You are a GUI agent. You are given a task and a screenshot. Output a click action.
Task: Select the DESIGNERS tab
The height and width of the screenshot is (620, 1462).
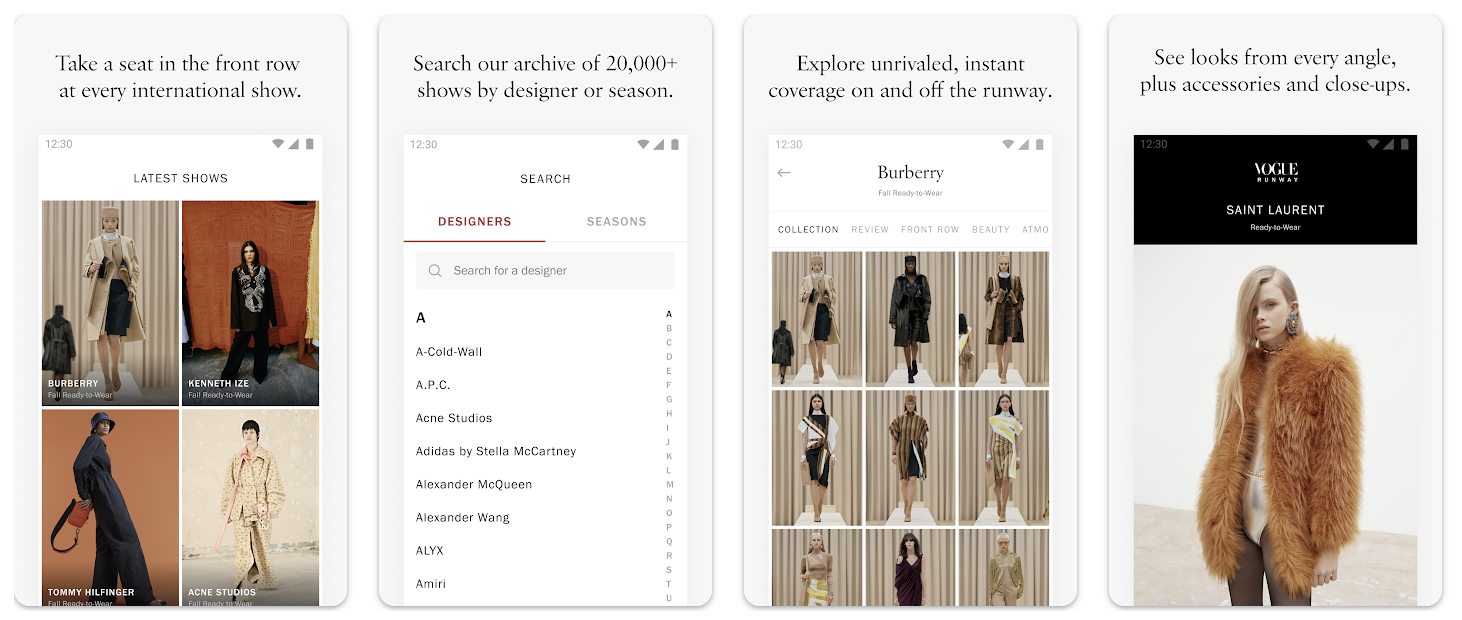(474, 221)
